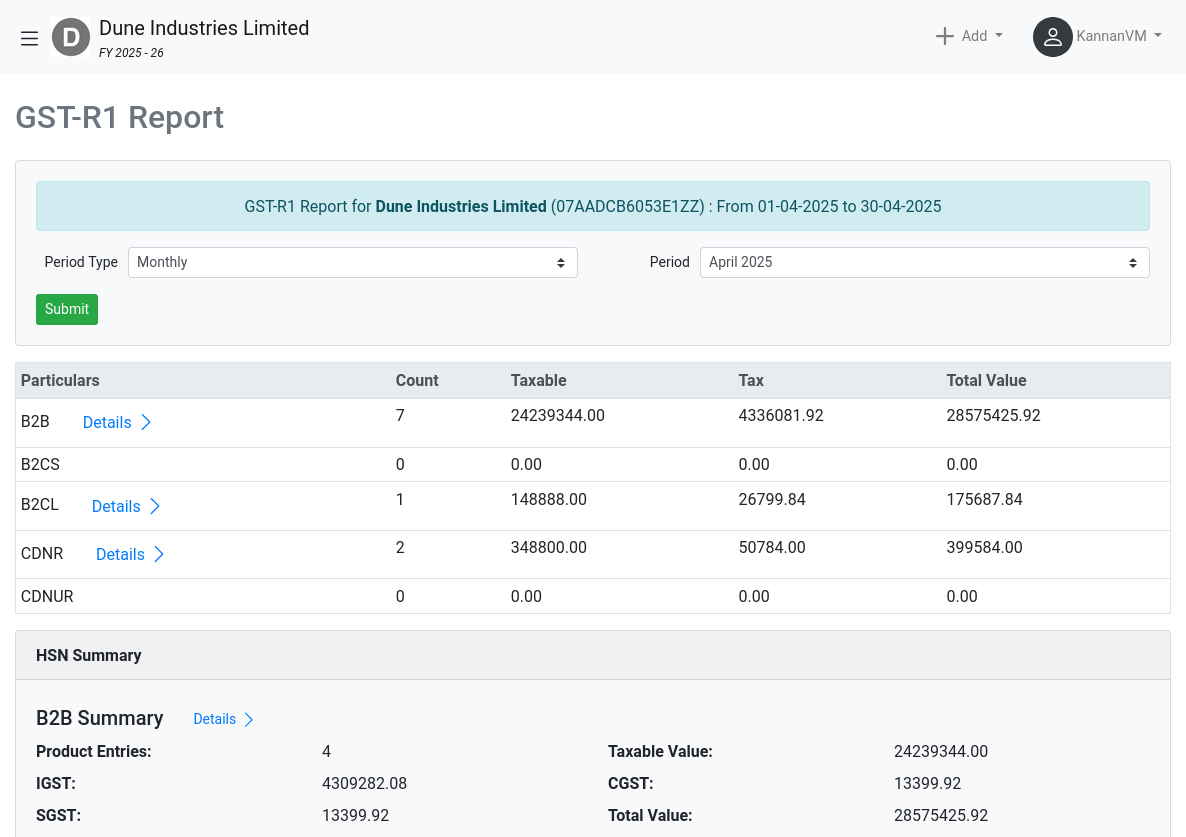Click the CDNR total value 399584.00
The height and width of the screenshot is (837, 1186).
[x=984, y=547]
